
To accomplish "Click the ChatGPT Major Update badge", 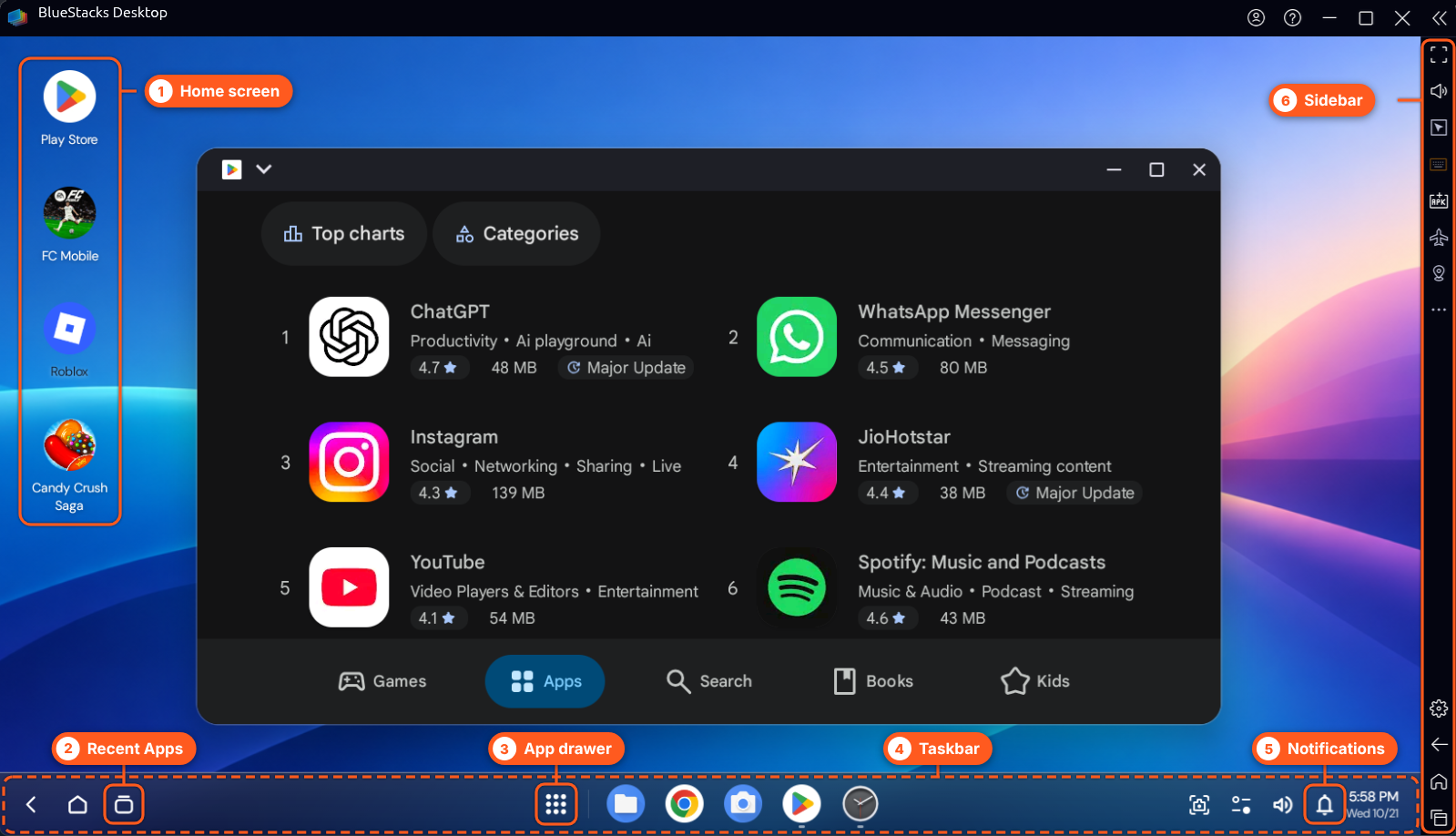I will 626,368.
